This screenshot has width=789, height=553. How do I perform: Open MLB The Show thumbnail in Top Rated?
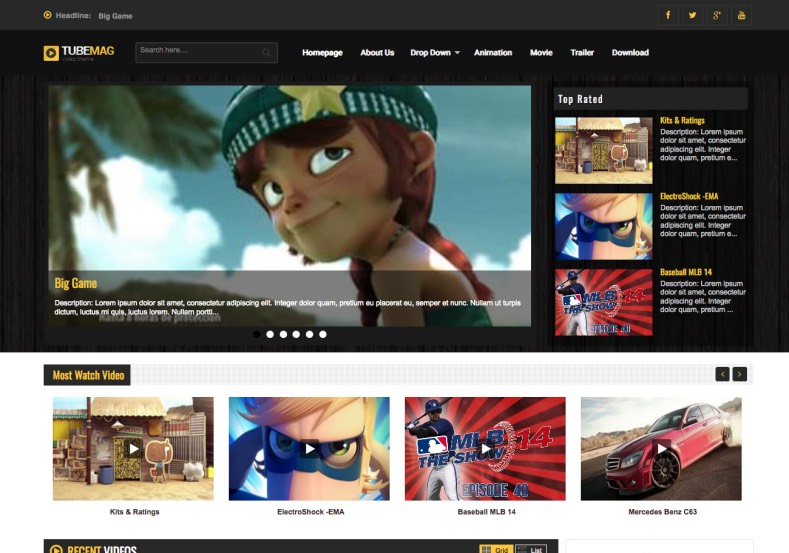tap(603, 302)
